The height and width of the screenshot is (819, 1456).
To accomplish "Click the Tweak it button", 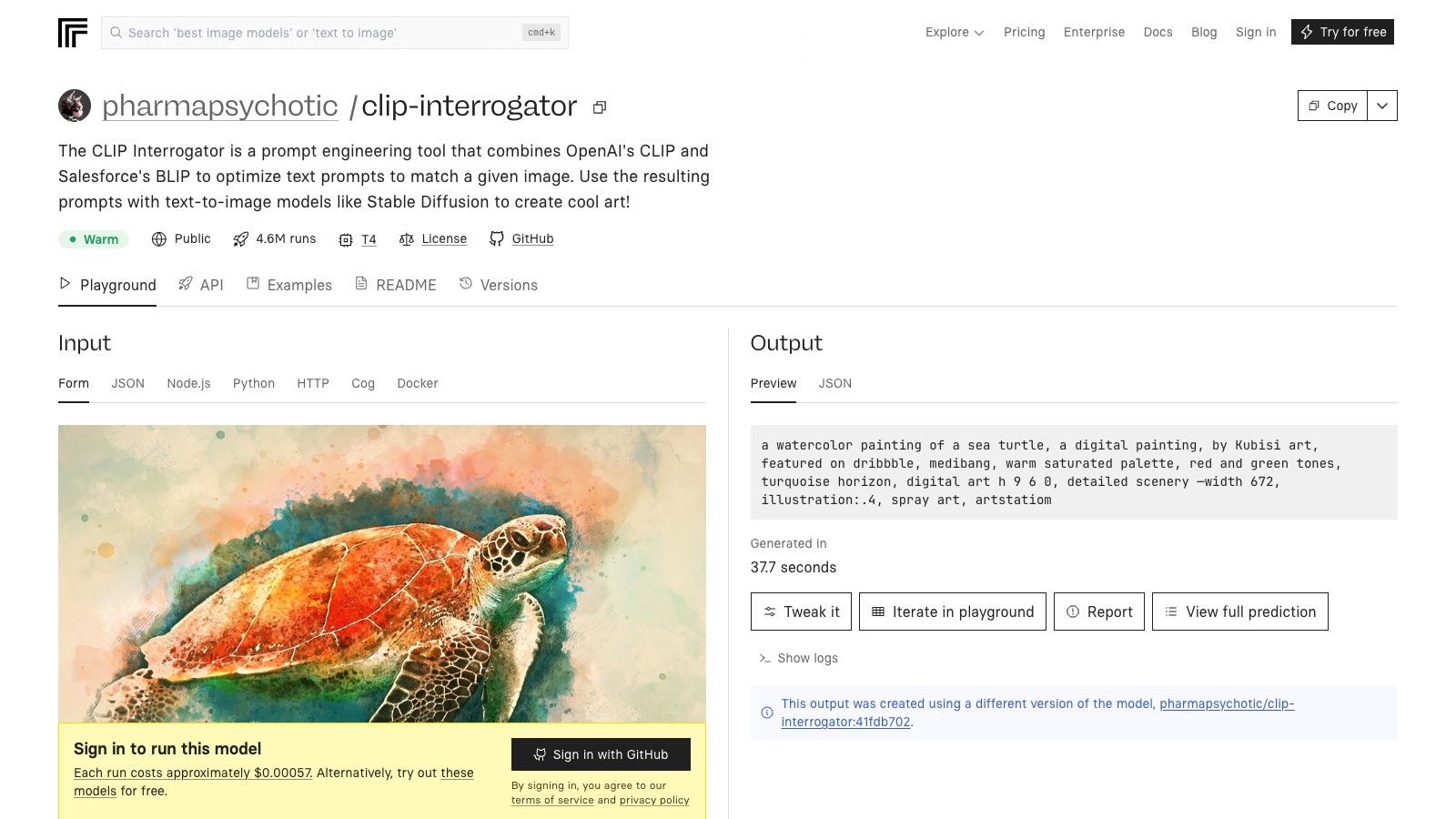I will [x=801, y=612].
